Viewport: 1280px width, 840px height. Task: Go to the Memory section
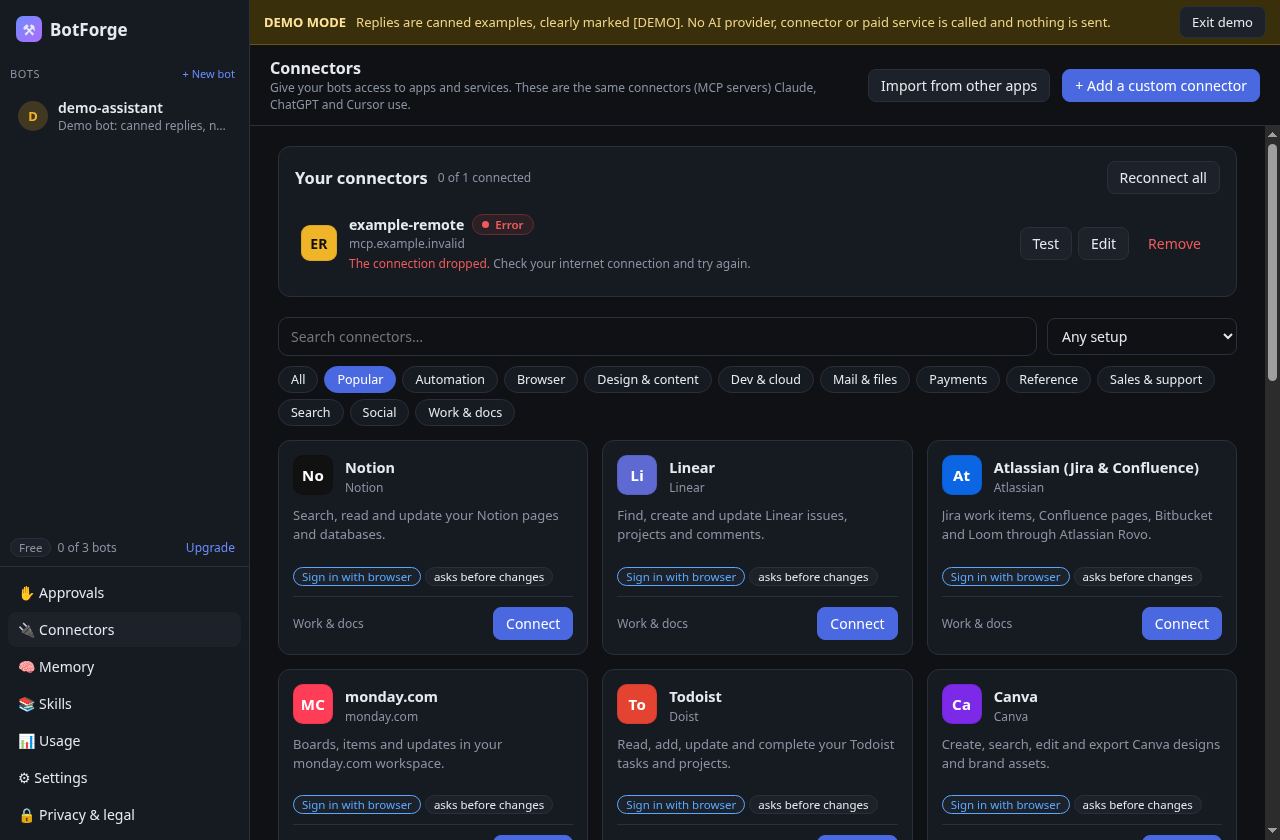[x=125, y=667]
